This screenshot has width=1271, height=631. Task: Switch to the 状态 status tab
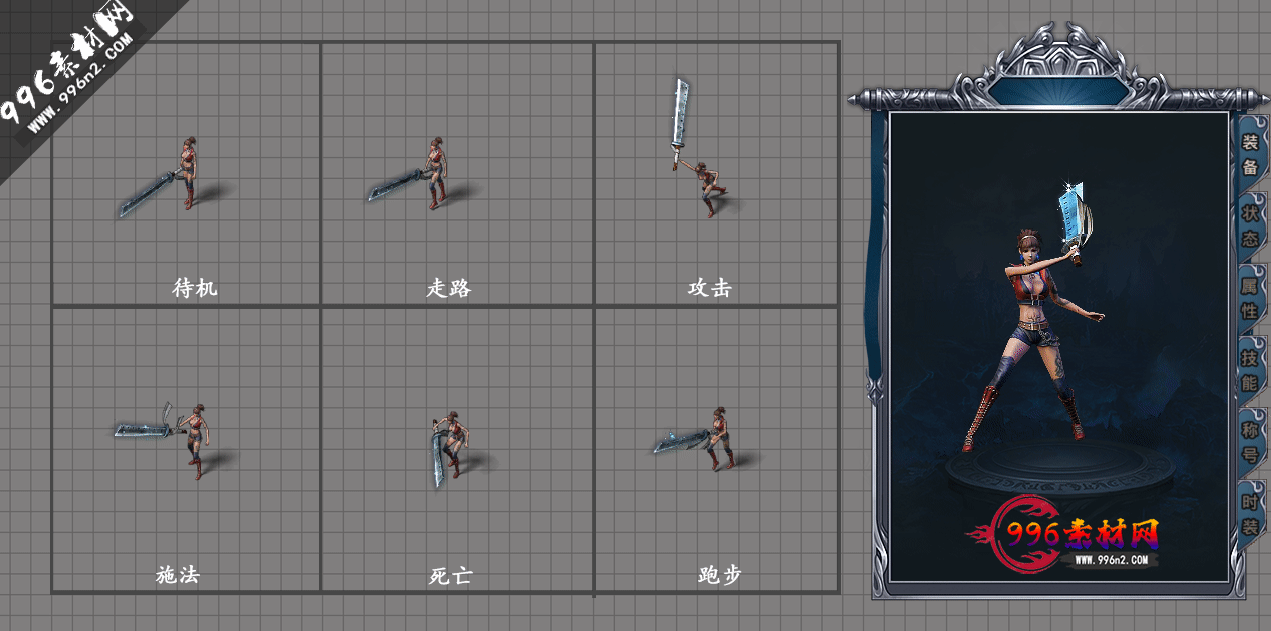(1250, 226)
